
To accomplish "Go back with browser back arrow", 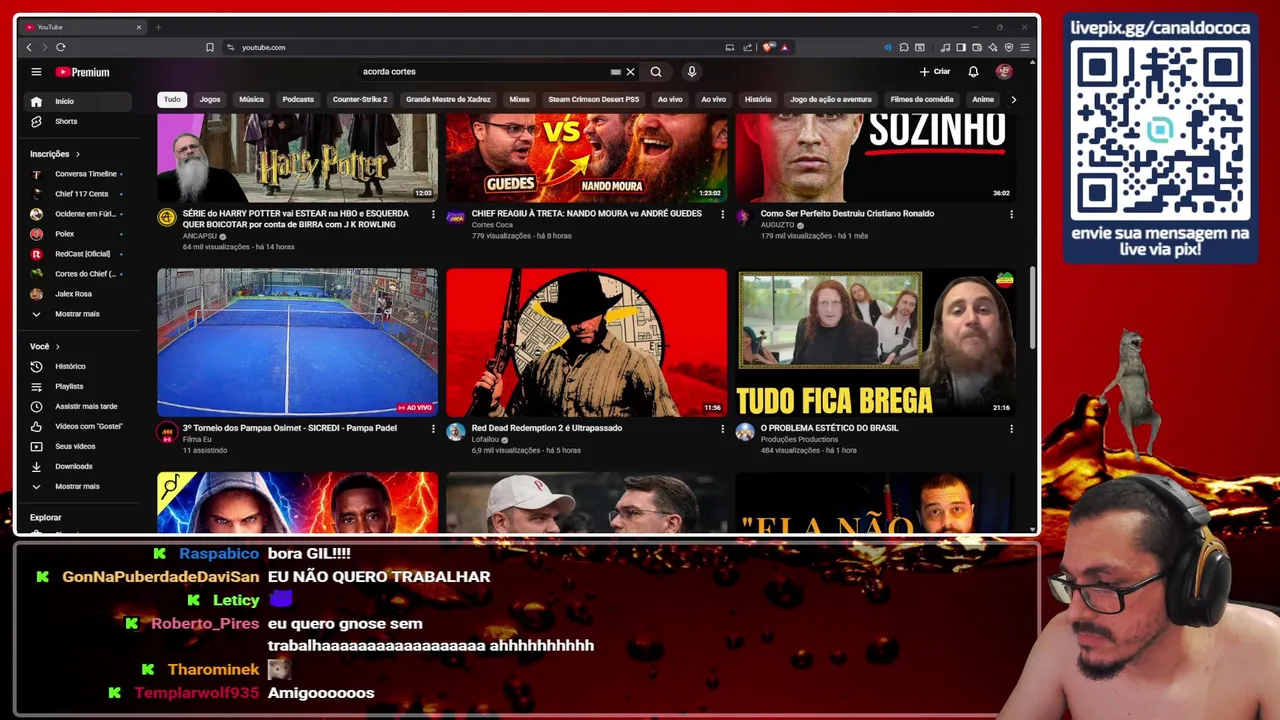I will click(29, 47).
